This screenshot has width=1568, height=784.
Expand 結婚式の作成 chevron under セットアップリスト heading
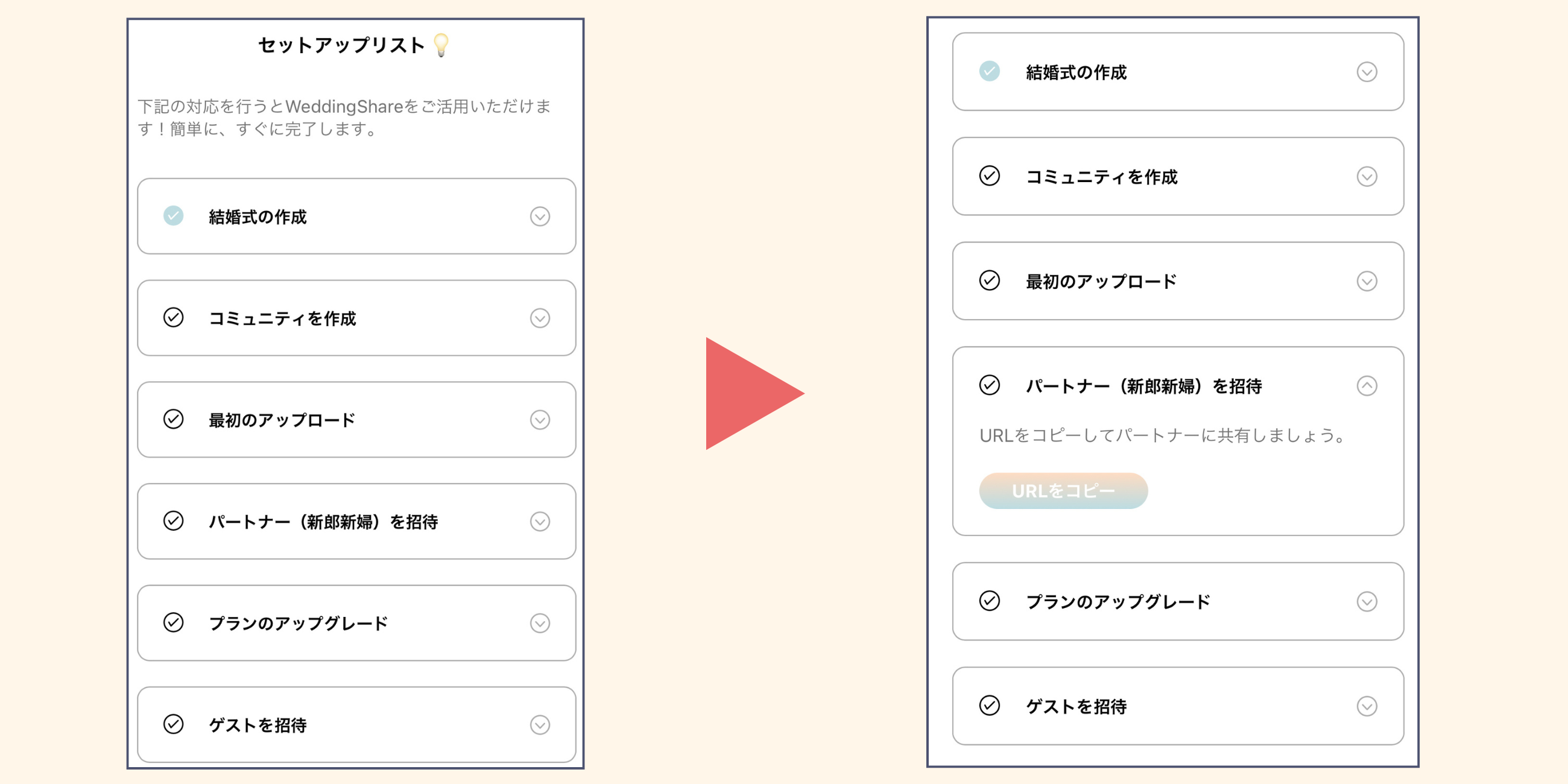click(540, 217)
